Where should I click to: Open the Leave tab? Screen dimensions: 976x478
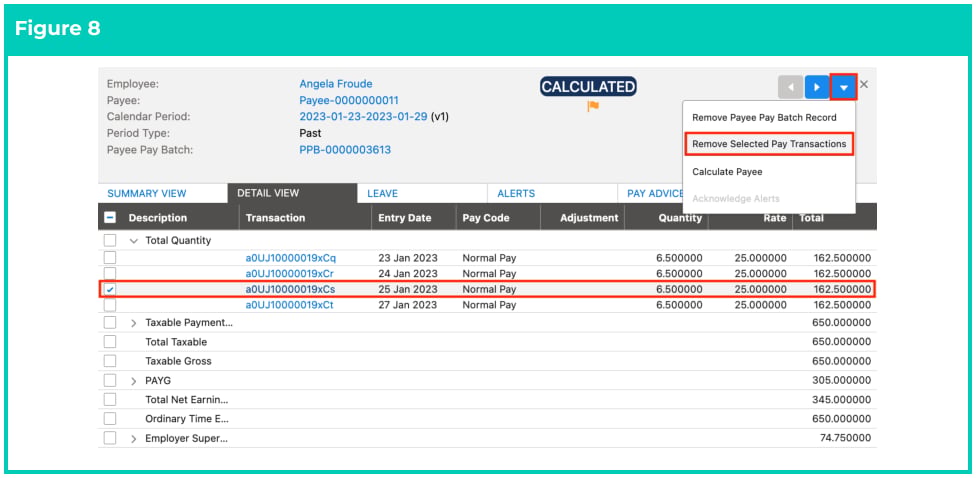[422, 194]
